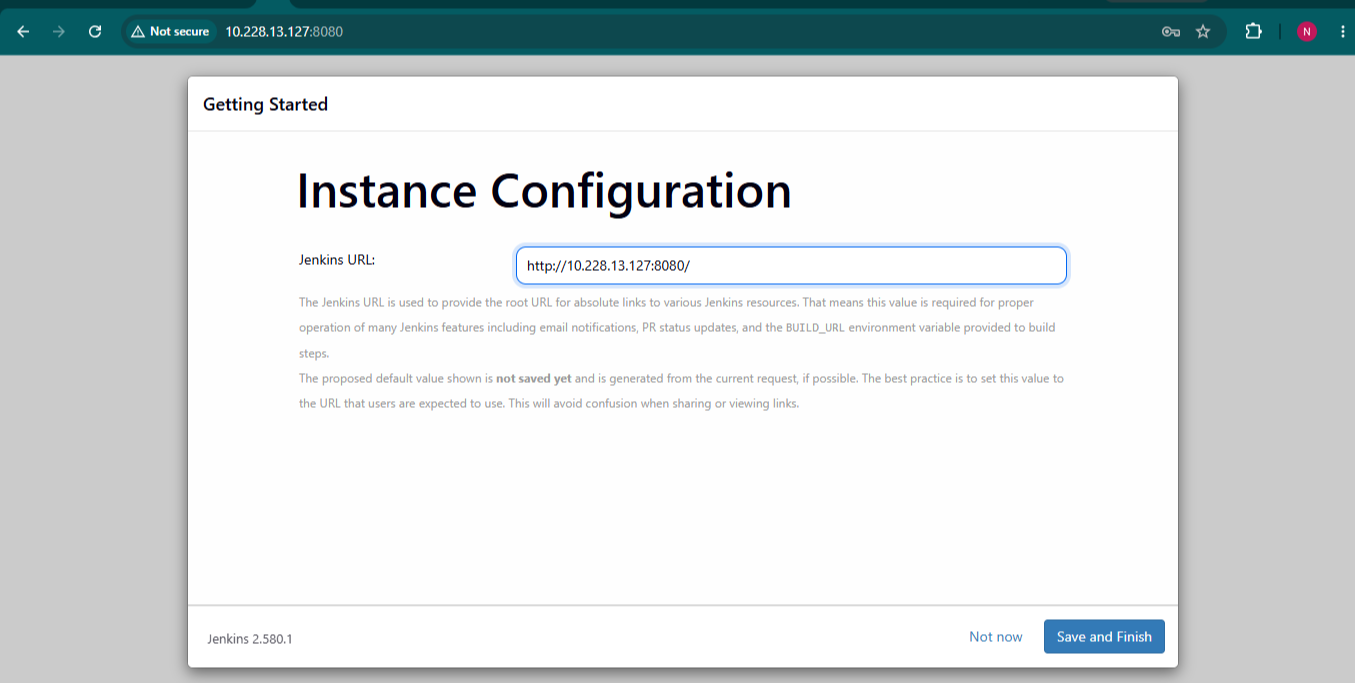Reload the current page
This screenshot has width=1355, height=683.
point(95,31)
